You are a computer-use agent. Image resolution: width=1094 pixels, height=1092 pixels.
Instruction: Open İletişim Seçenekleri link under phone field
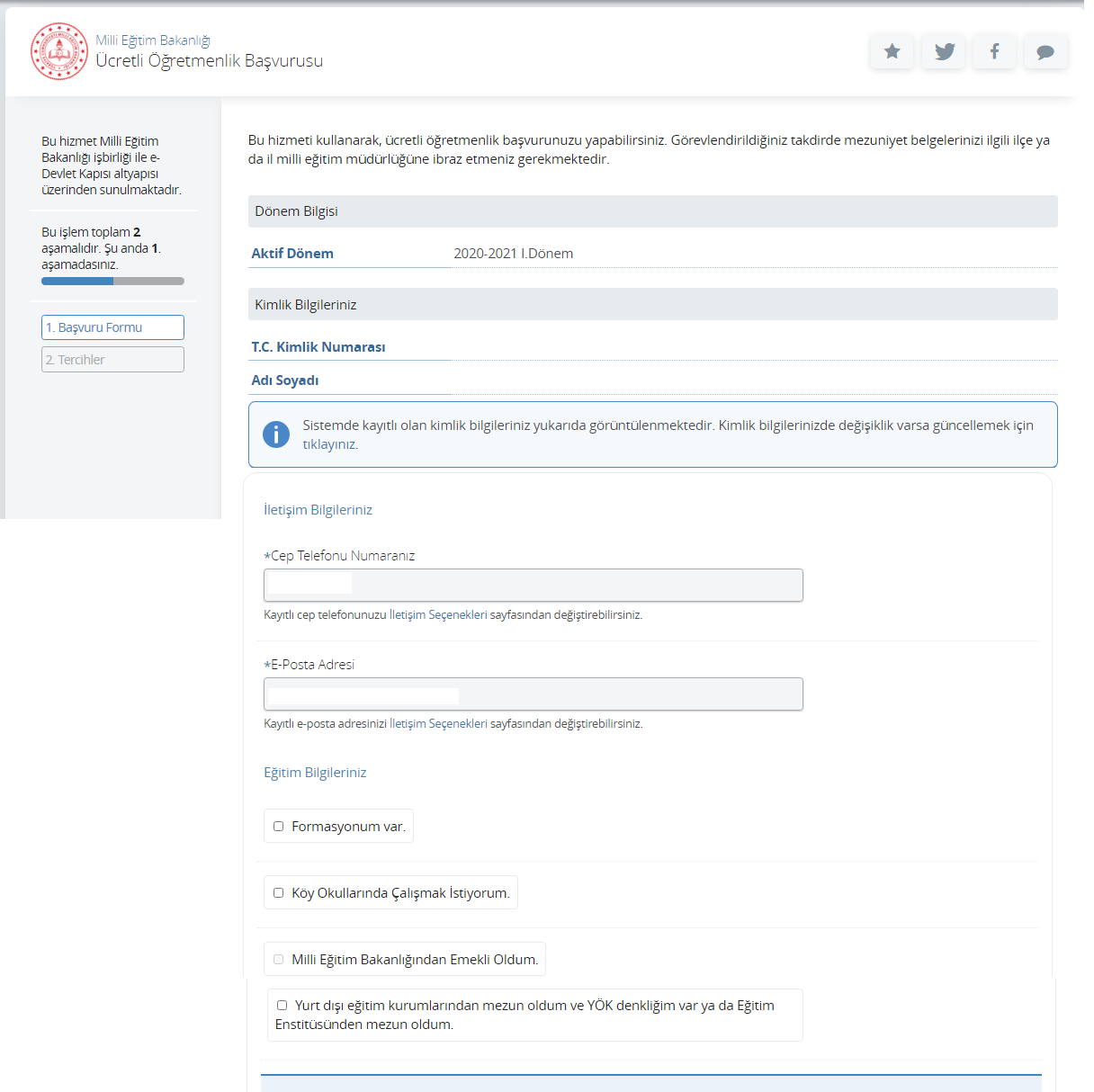tap(438, 615)
